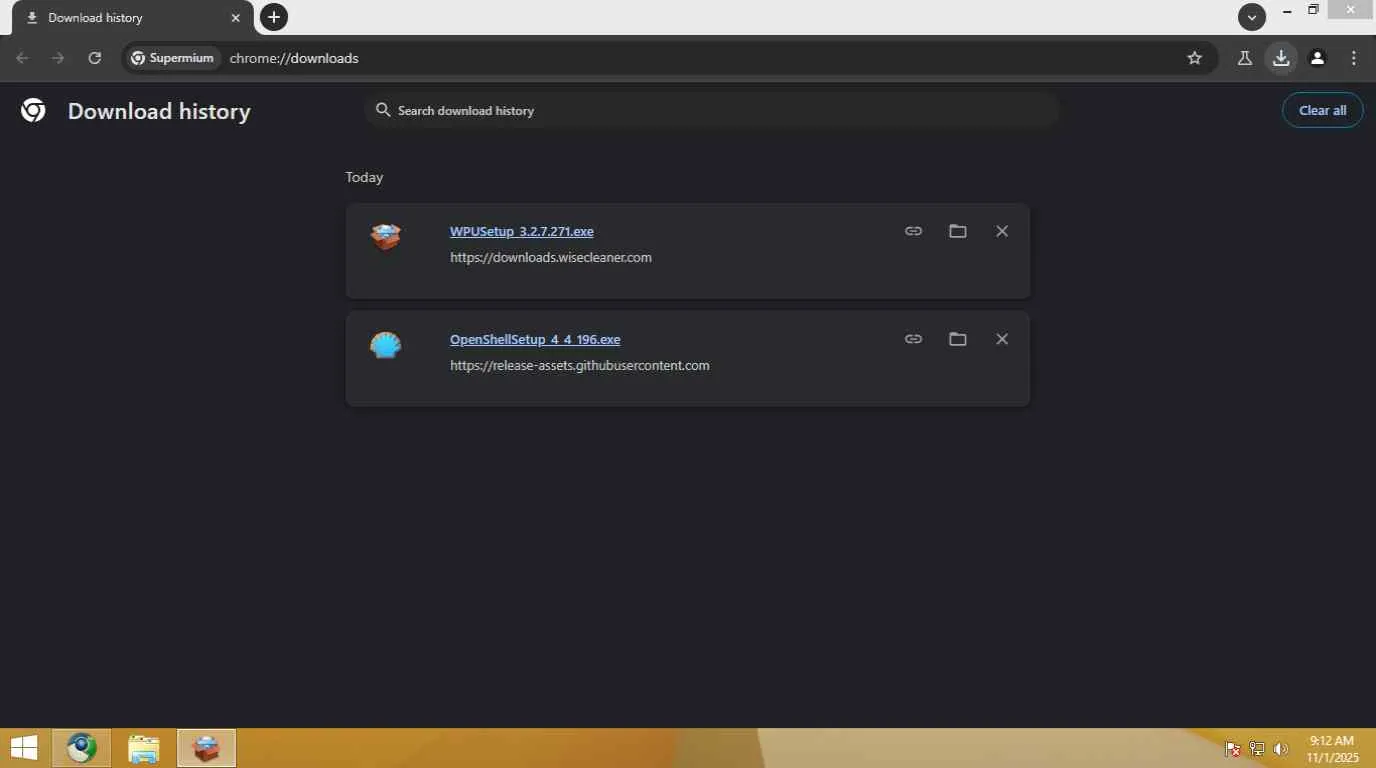The width and height of the screenshot is (1376, 768).
Task: Copy download link for OpenShellSetup_4_4_196.exe
Action: click(913, 339)
